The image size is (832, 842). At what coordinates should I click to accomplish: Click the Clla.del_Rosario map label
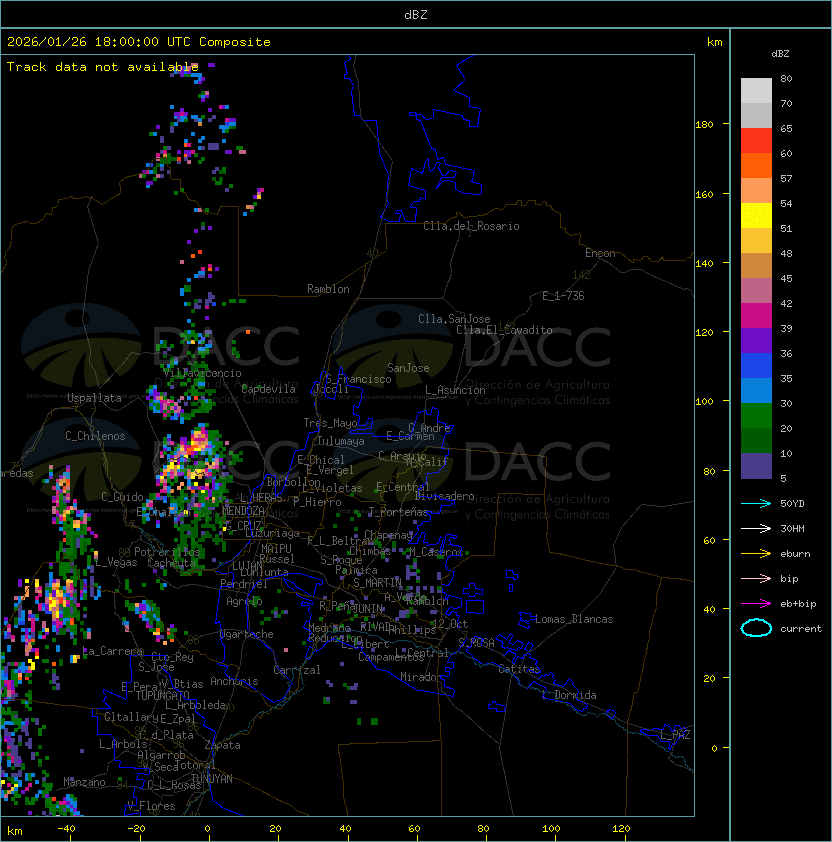(471, 226)
